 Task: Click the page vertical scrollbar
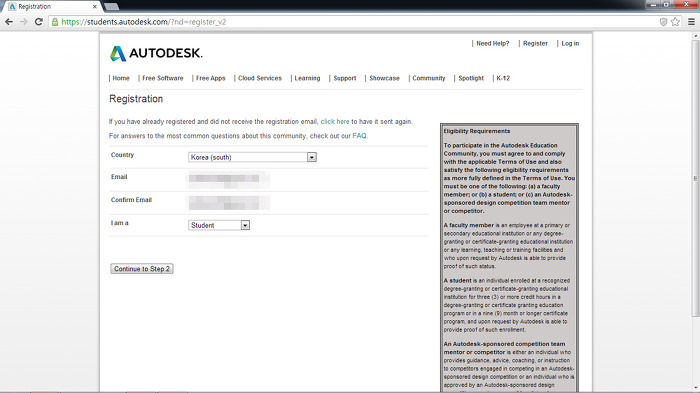[x=695, y=179]
